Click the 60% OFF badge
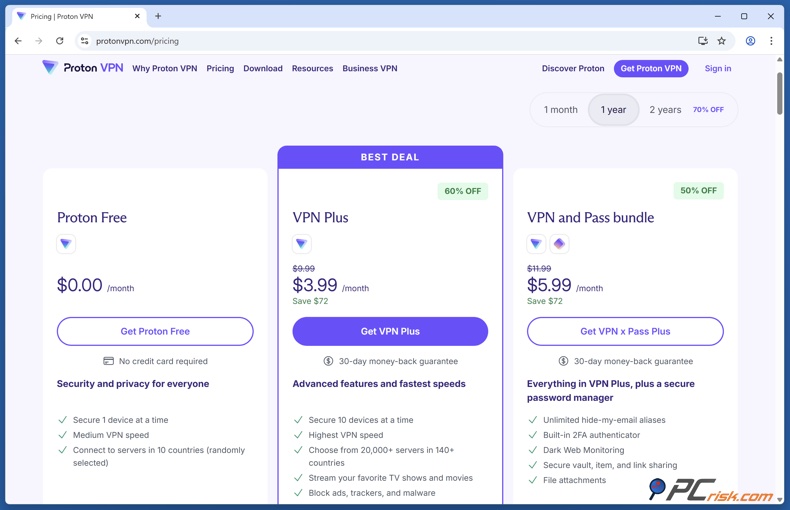 tap(463, 191)
